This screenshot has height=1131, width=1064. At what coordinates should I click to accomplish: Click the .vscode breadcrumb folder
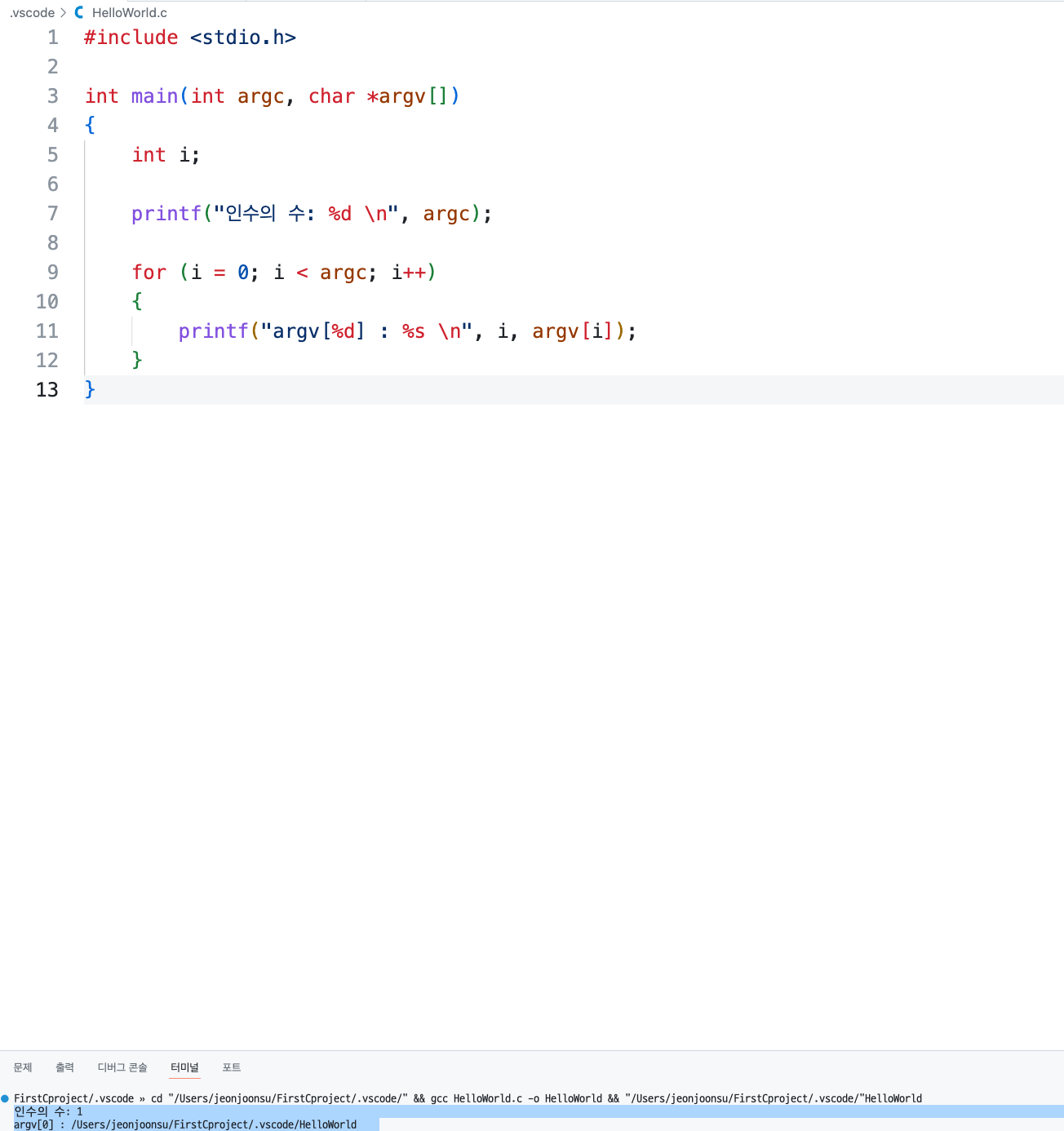tap(33, 13)
